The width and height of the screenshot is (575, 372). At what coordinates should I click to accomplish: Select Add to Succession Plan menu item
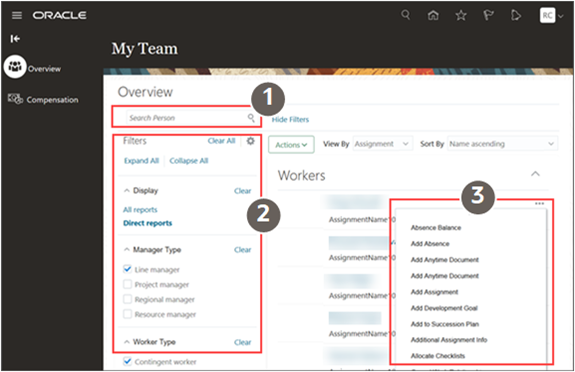tap(445, 324)
